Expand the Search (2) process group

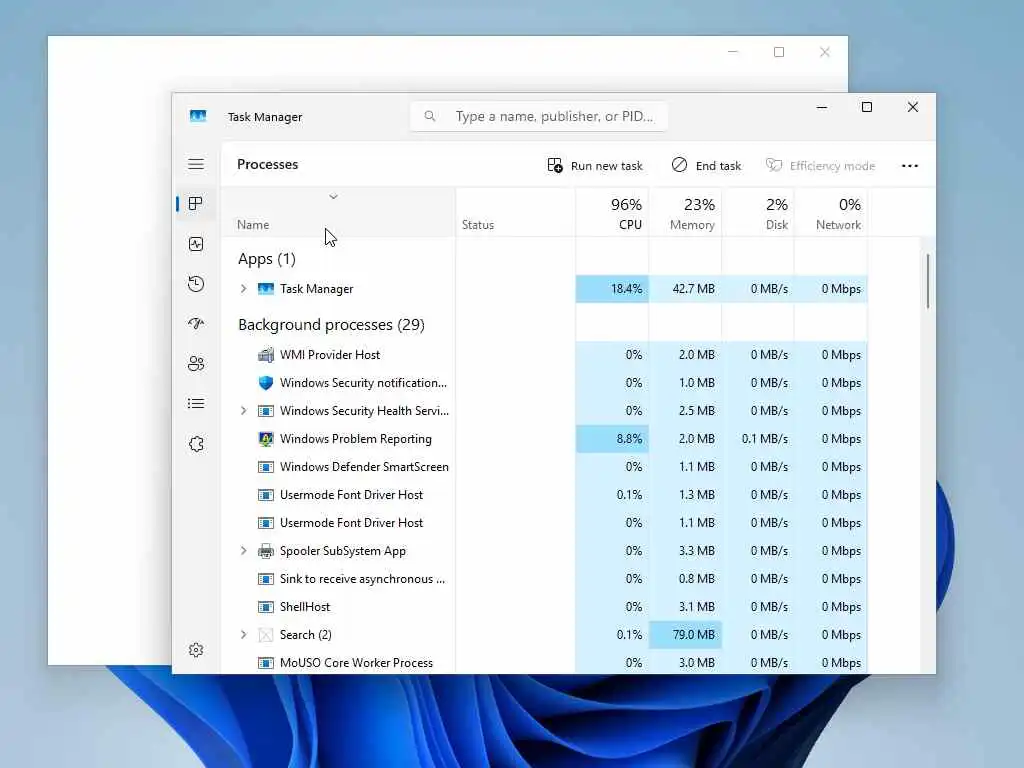pyautogui.click(x=244, y=635)
